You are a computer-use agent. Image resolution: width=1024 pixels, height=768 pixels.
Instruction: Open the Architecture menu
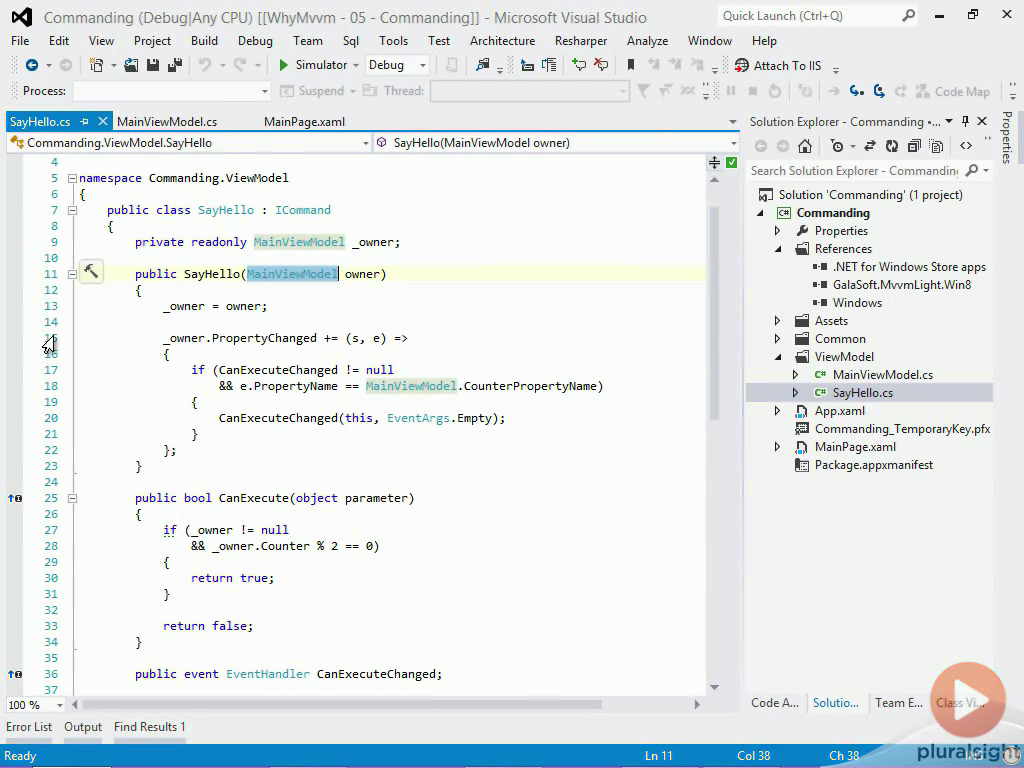click(502, 40)
